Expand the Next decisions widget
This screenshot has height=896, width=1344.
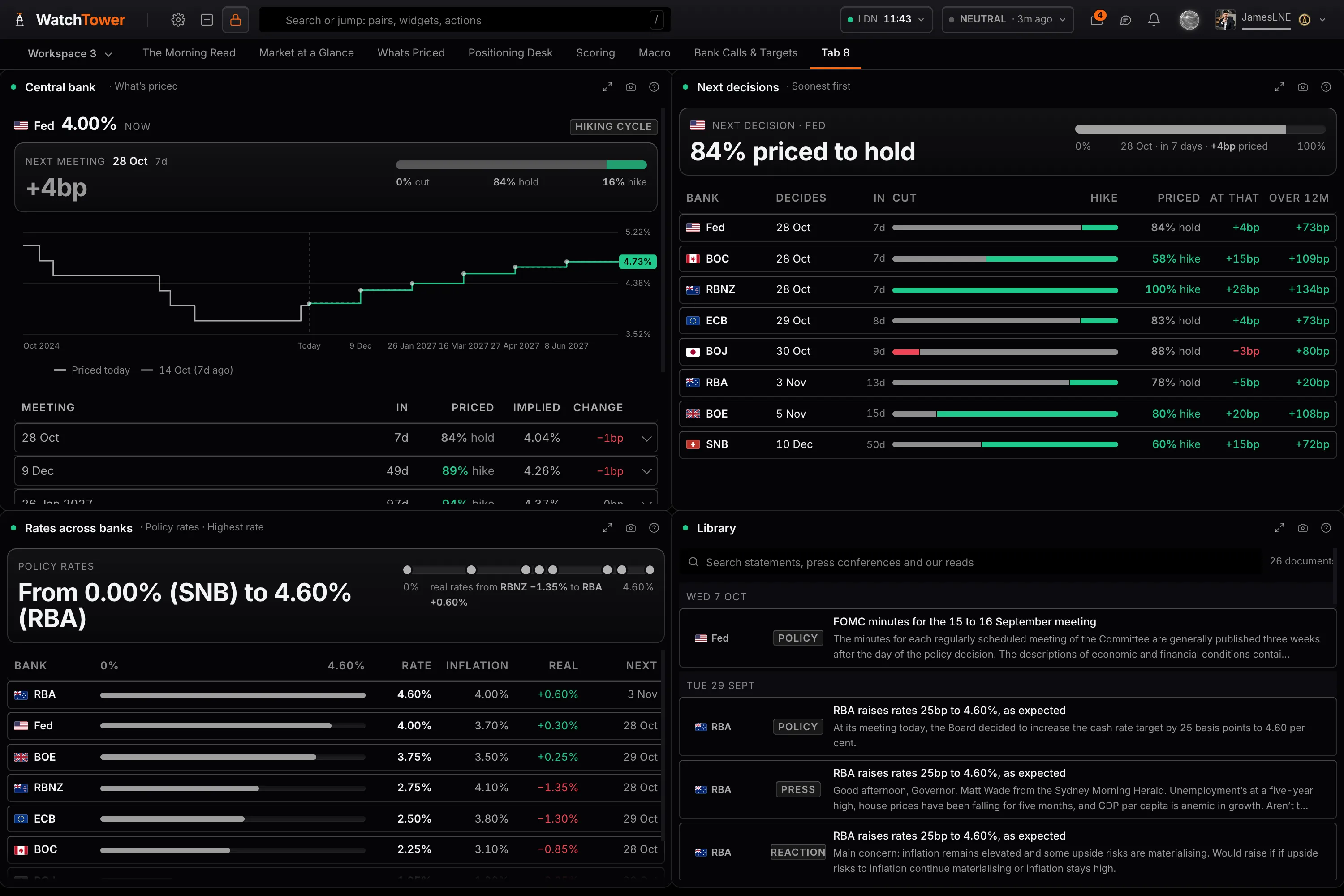coord(1279,87)
